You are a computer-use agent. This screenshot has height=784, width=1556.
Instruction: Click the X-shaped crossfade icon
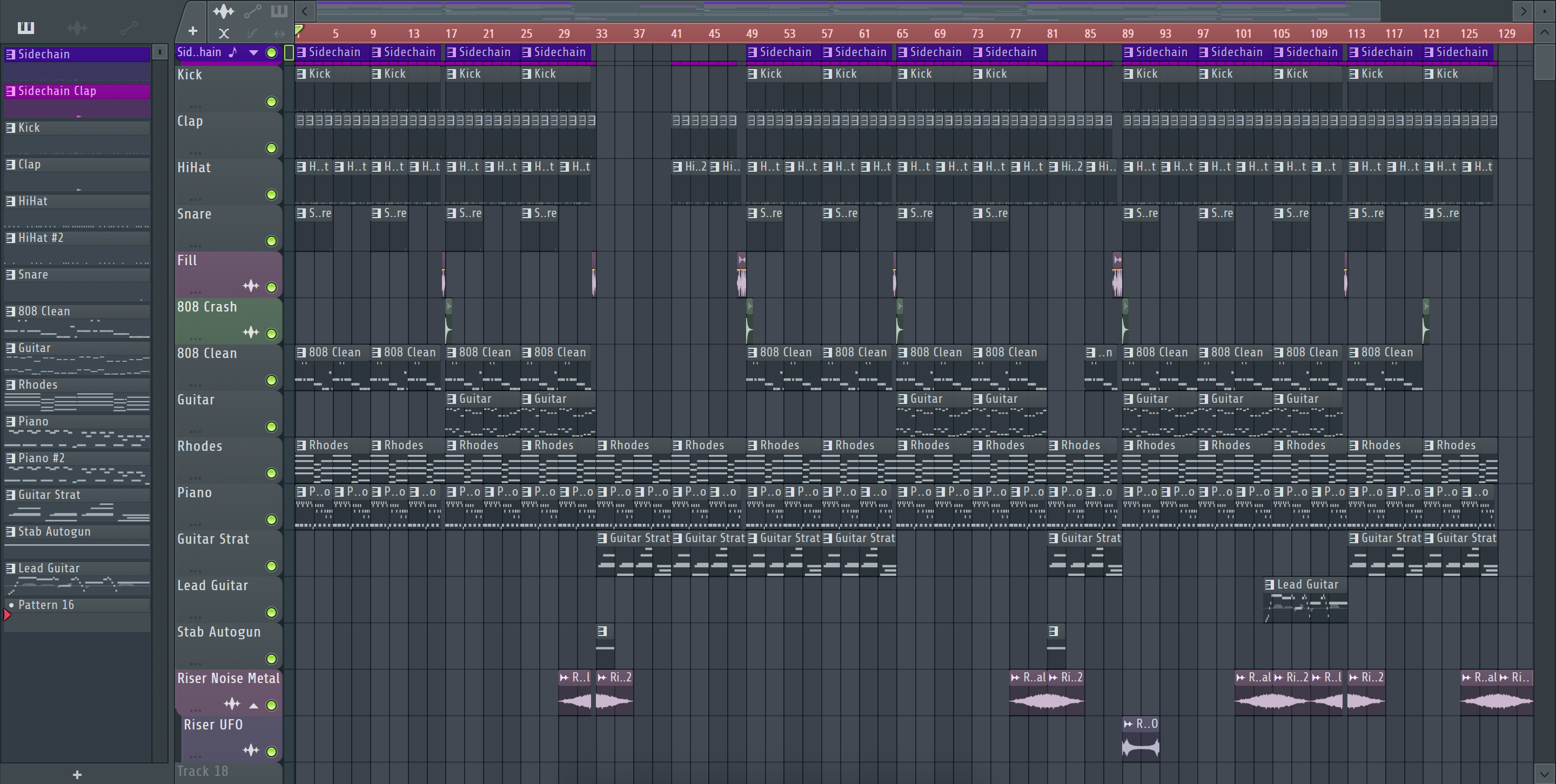[x=224, y=34]
